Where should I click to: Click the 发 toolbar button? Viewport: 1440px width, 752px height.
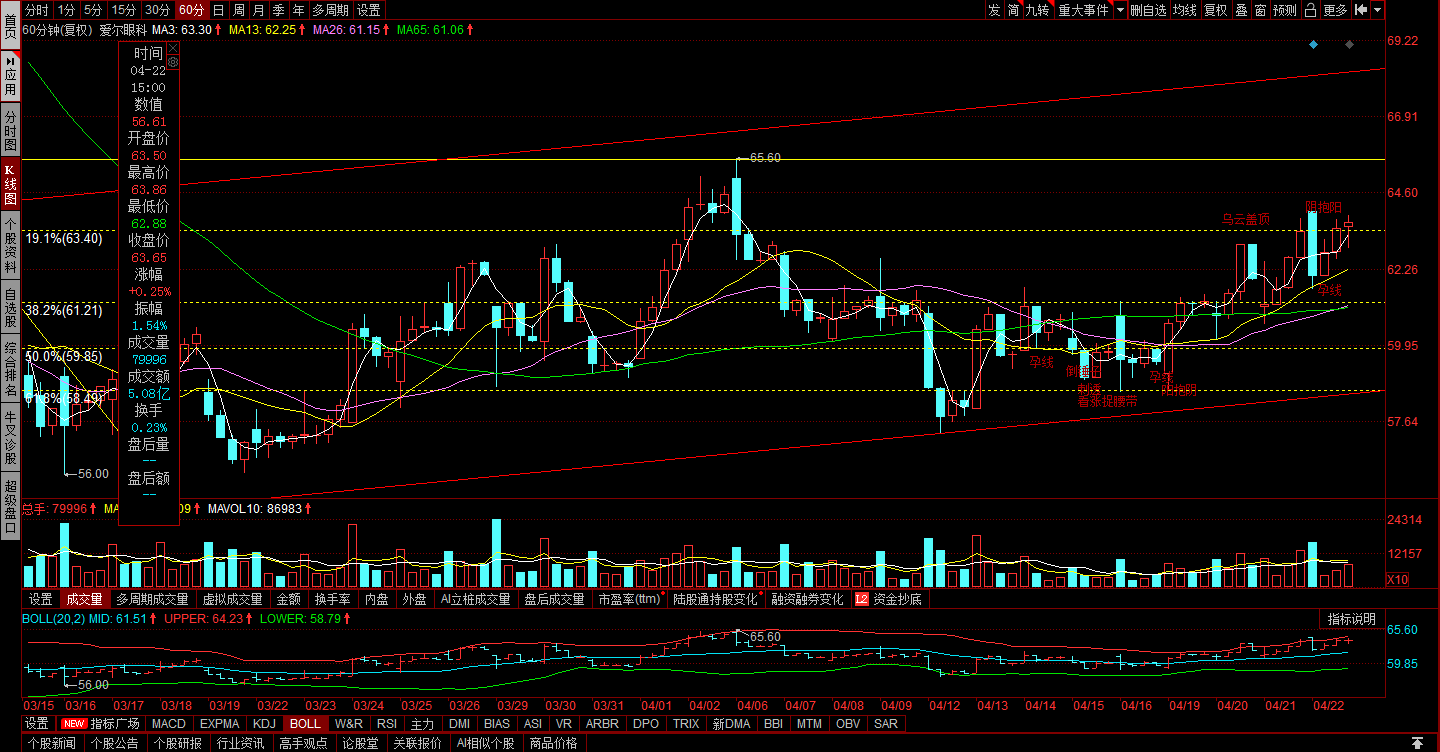(993, 10)
